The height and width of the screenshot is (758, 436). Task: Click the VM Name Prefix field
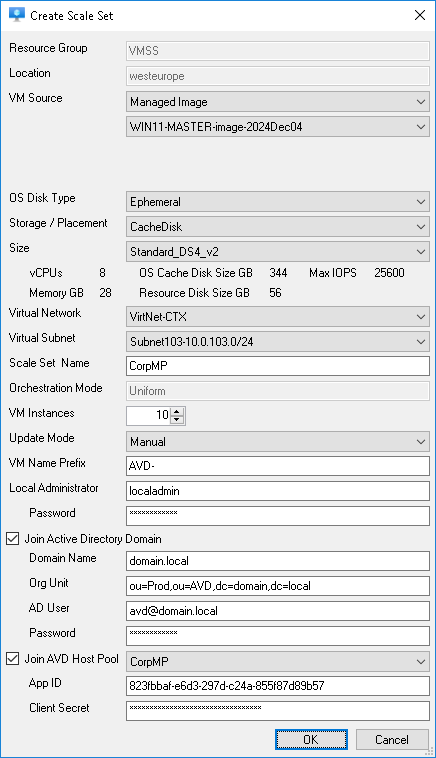[x=277, y=466]
